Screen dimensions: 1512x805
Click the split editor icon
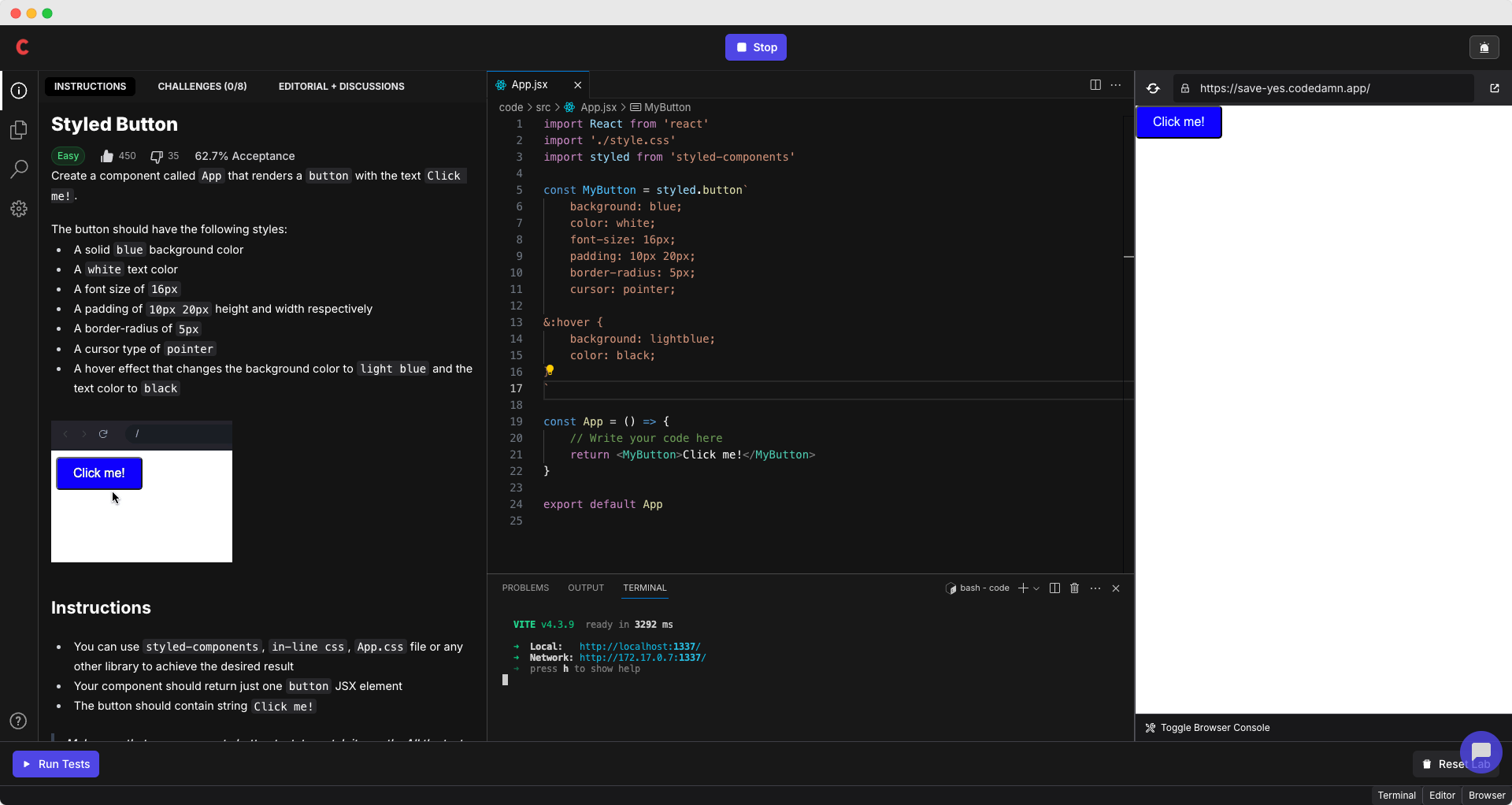pyautogui.click(x=1095, y=85)
